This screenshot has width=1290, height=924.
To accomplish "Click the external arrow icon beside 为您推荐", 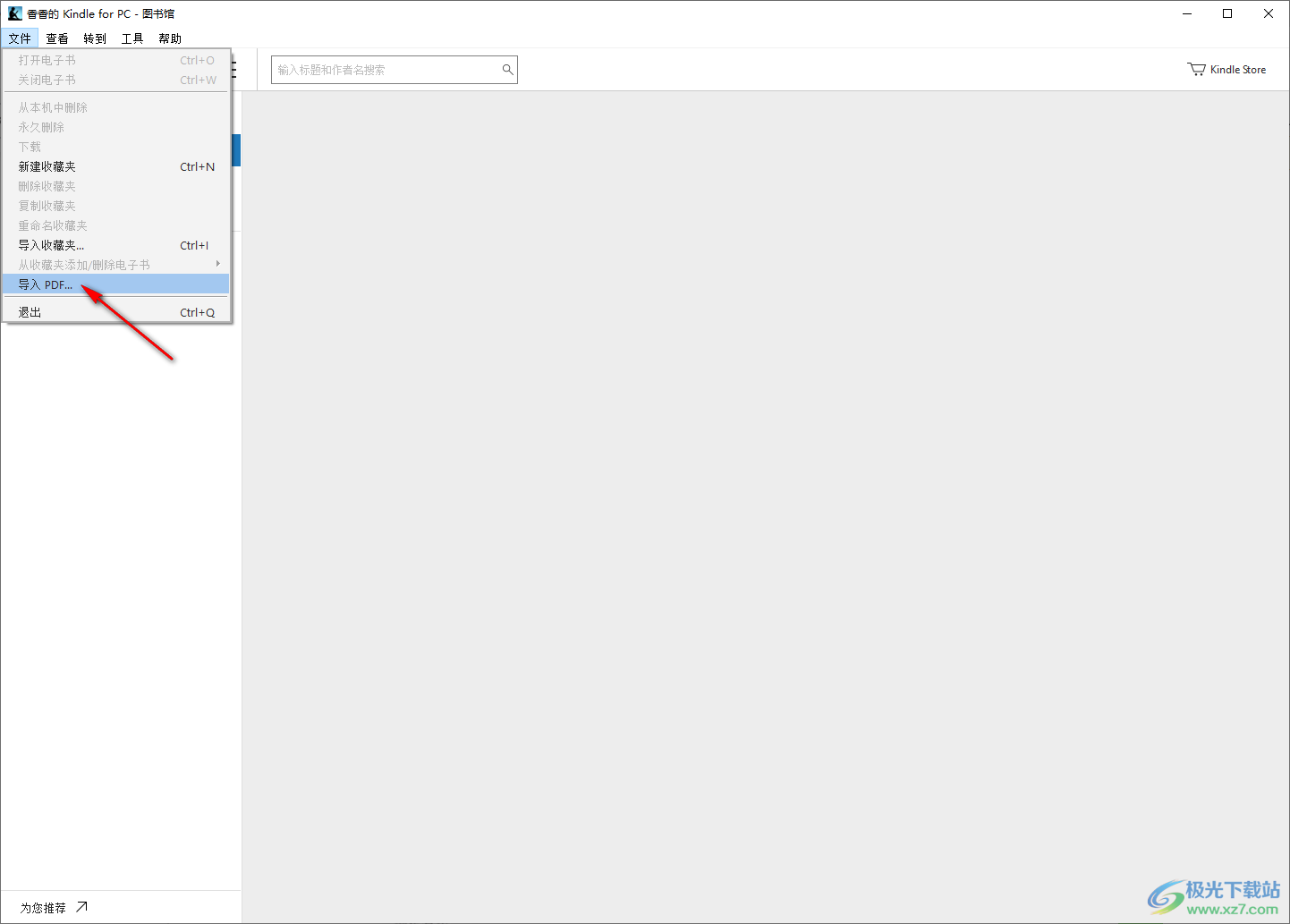I will 81,907.
